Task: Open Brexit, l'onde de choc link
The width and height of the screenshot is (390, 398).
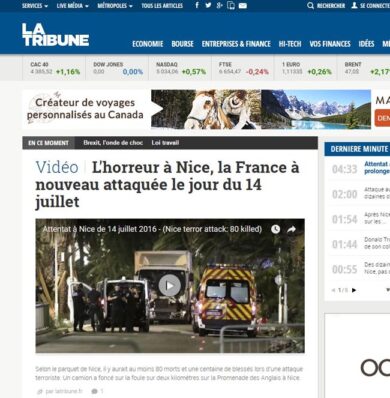Action: pyautogui.click(x=113, y=143)
